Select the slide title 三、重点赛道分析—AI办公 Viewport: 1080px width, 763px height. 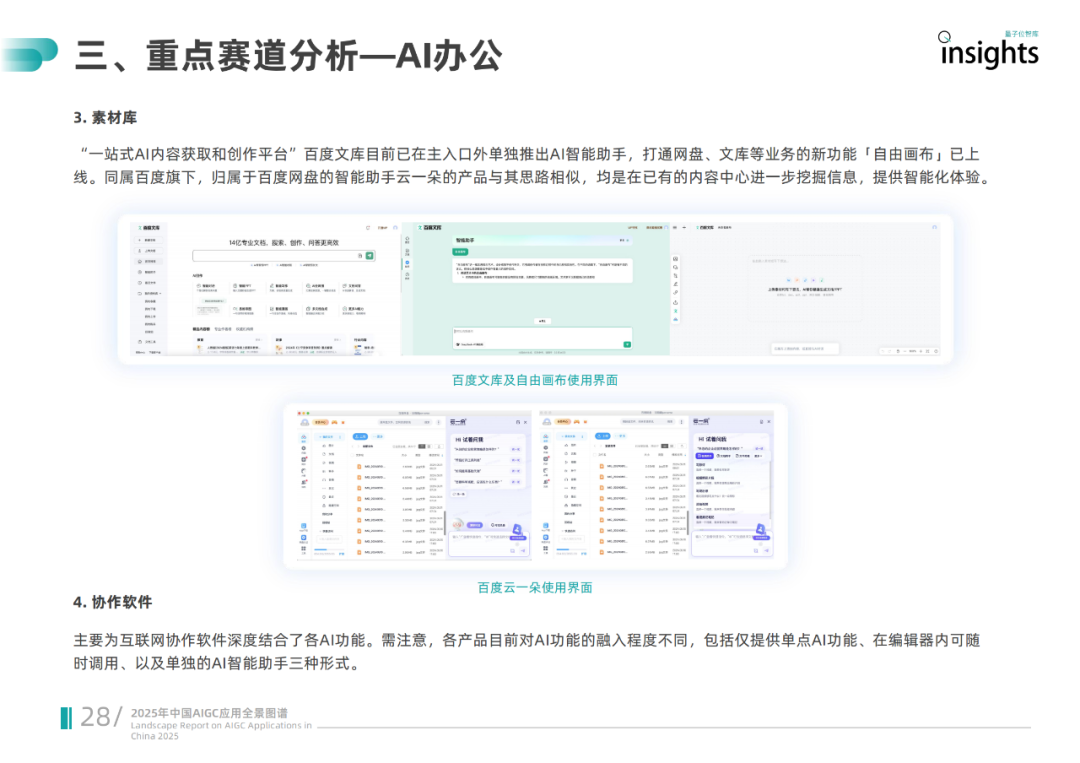(x=289, y=56)
